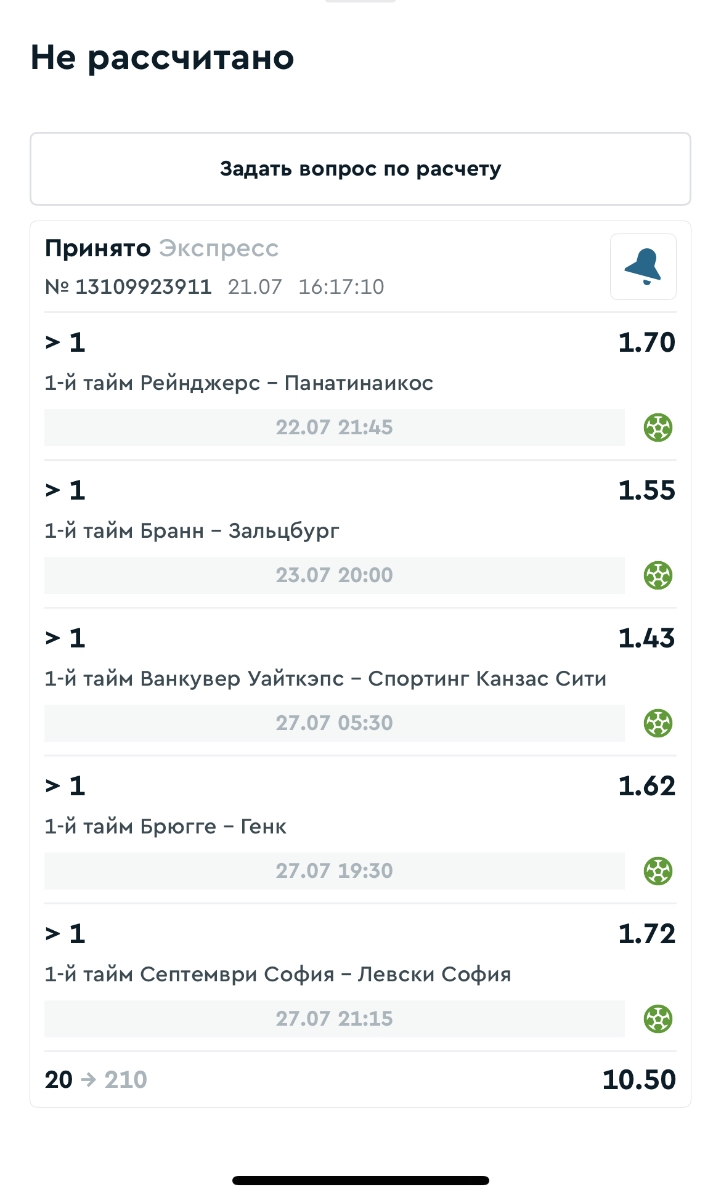Tap the 22.07 21:45 date bar
Viewport: 721px width, 1200px height.
coord(334,428)
